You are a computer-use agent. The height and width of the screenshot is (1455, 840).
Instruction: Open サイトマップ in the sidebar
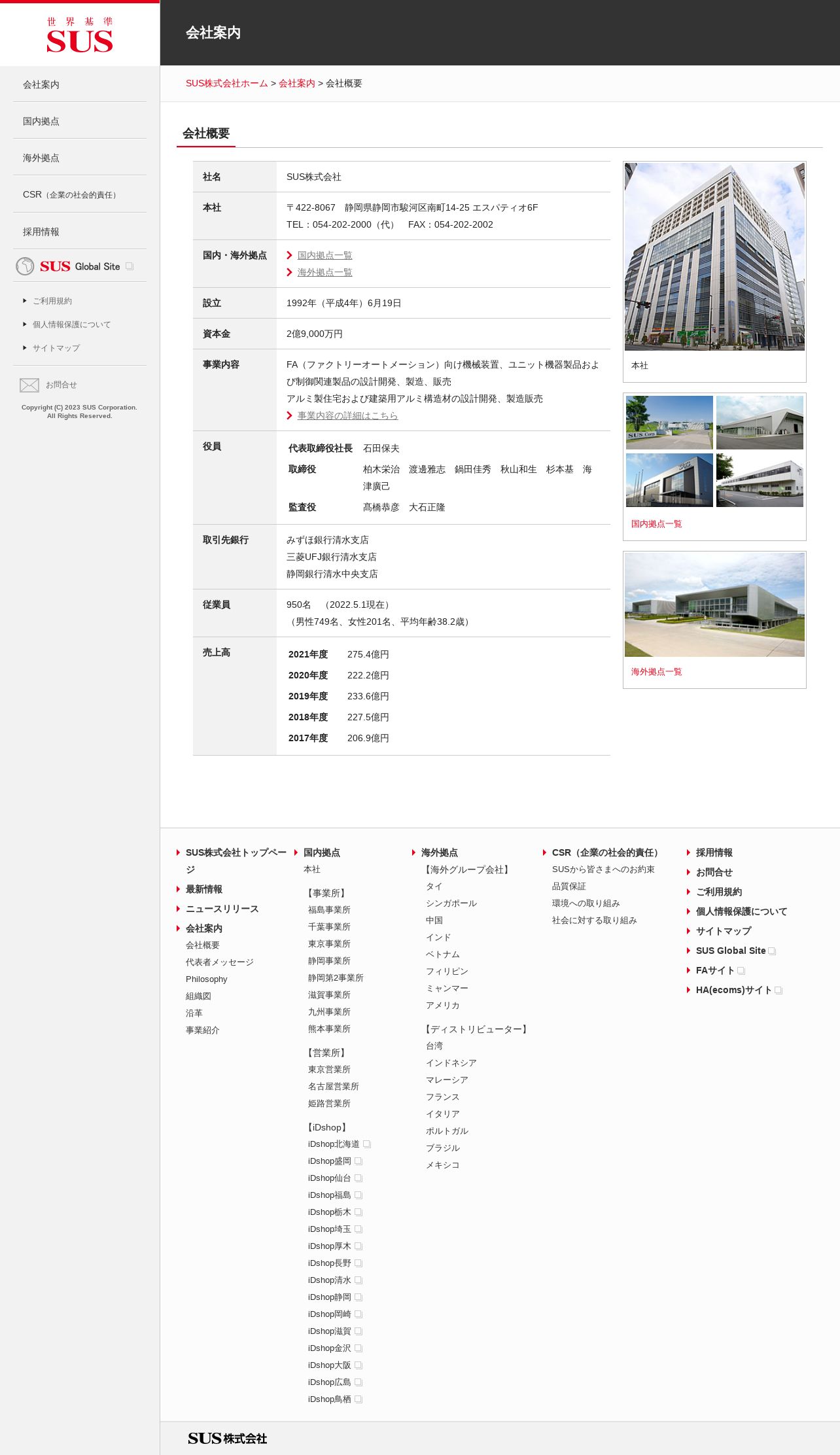56,348
